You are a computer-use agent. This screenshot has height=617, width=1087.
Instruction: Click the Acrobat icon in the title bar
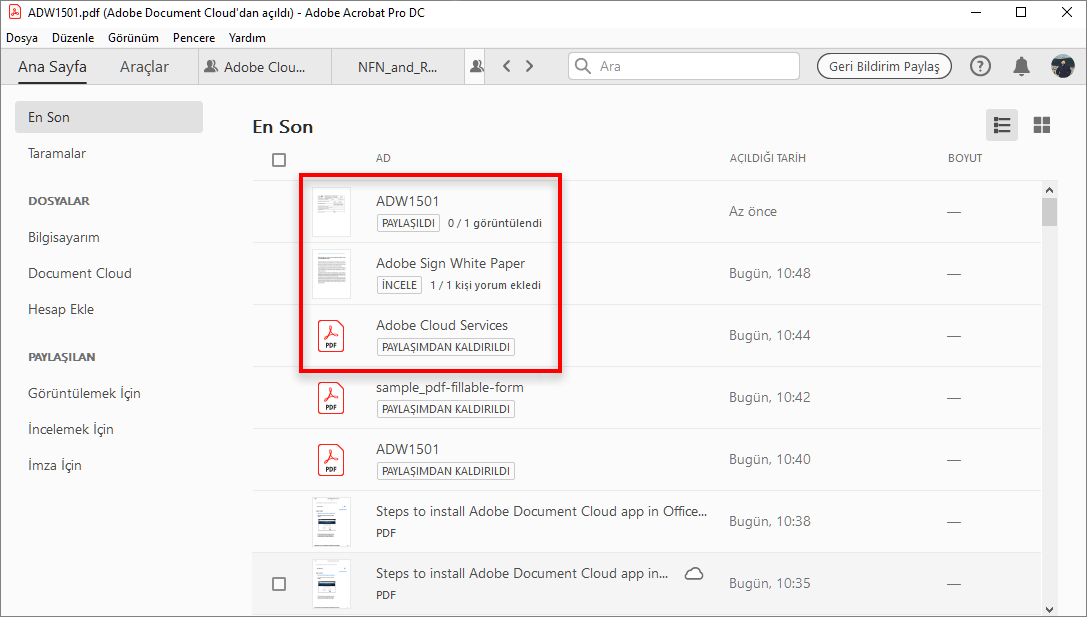(x=14, y=12)
